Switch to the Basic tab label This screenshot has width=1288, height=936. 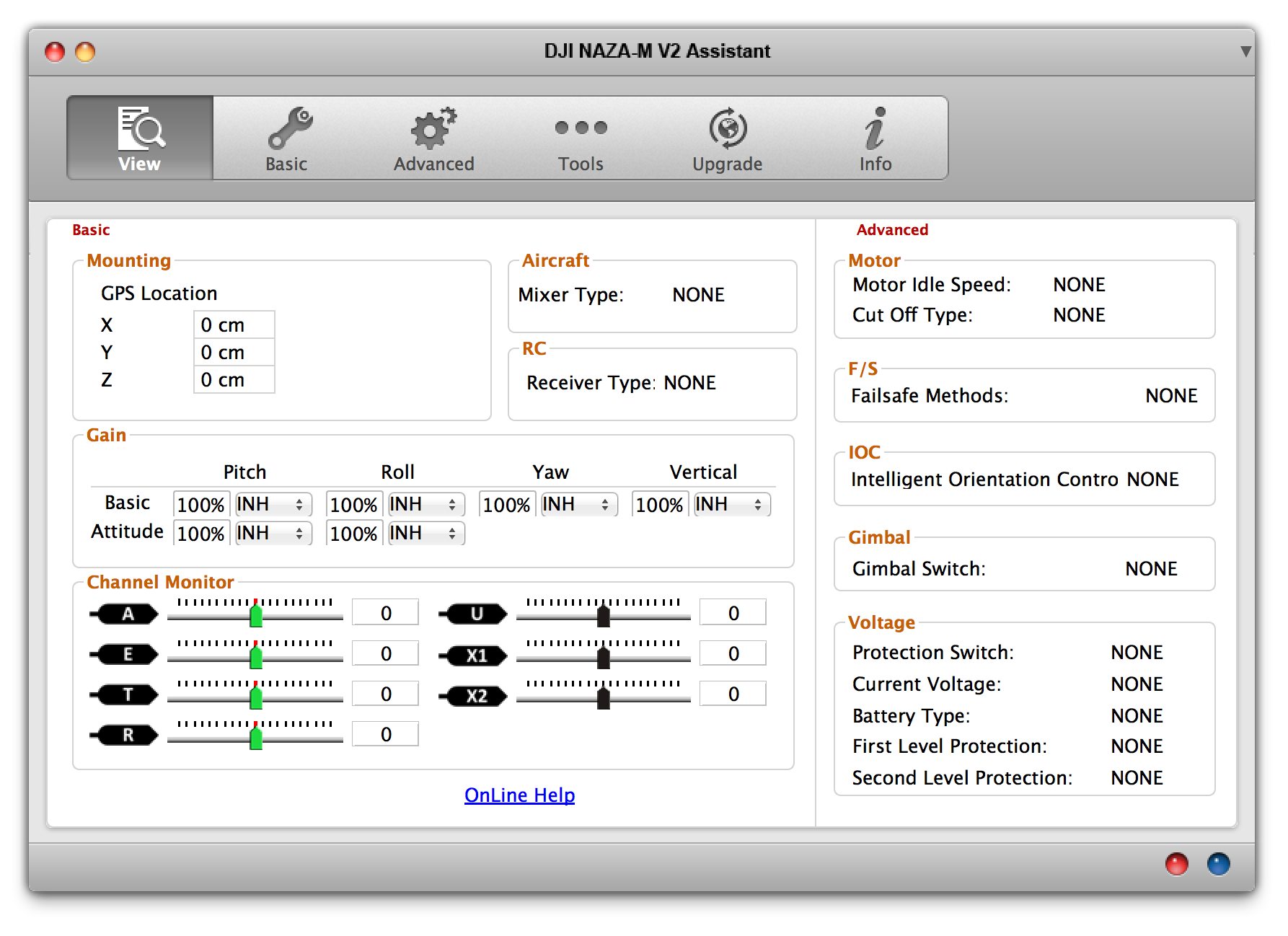[x=286, y=164]
